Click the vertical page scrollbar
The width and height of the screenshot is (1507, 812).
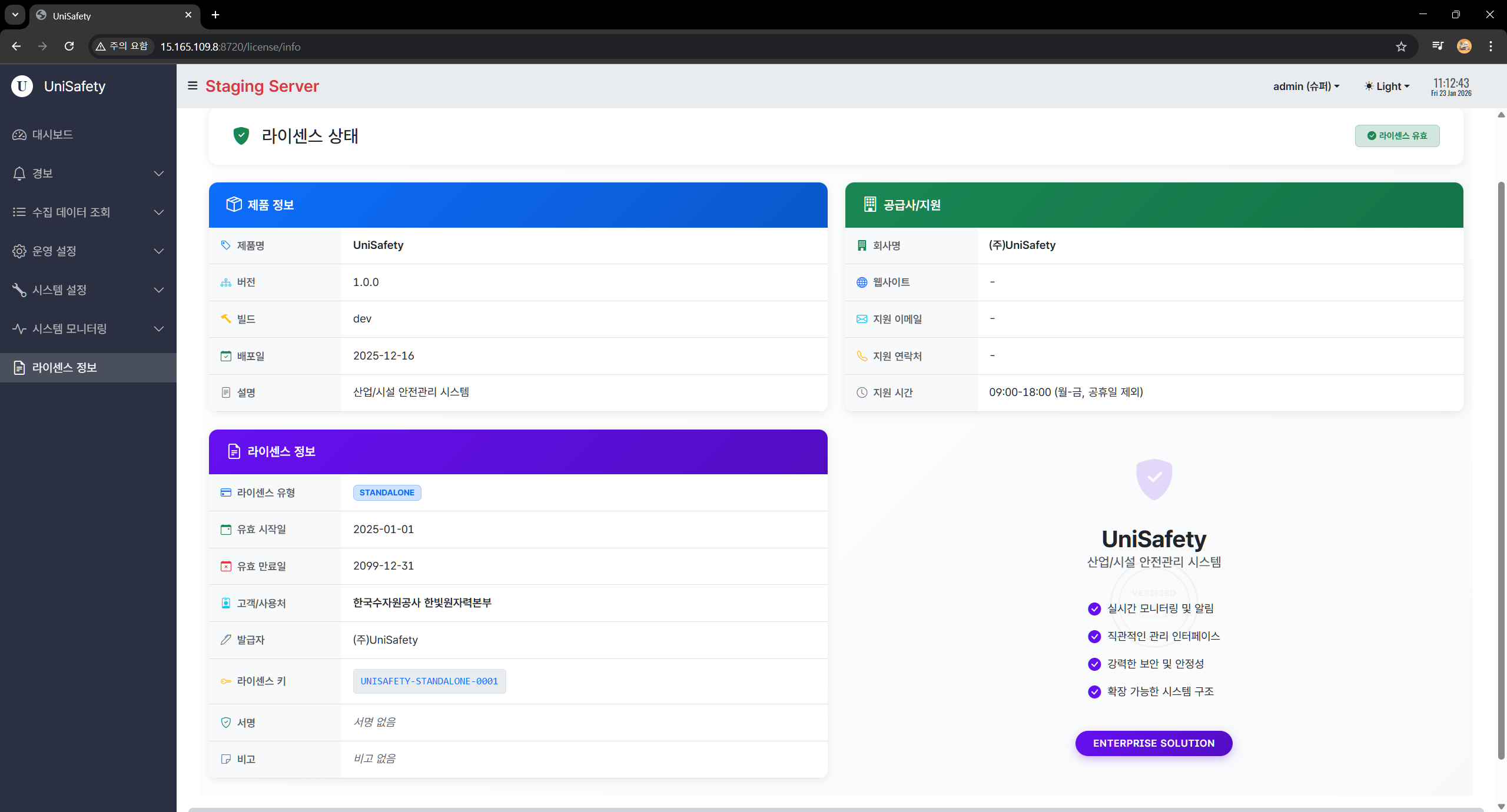(1501, 471)
